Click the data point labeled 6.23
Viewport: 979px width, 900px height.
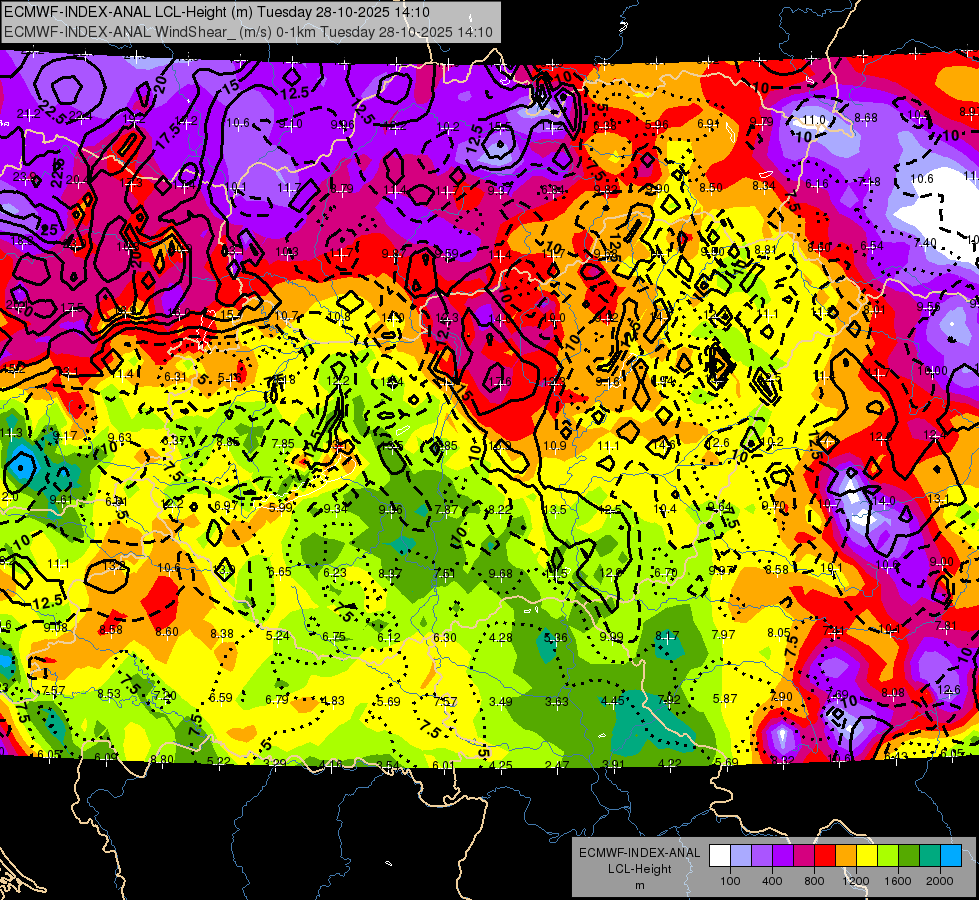coord(335,572)
